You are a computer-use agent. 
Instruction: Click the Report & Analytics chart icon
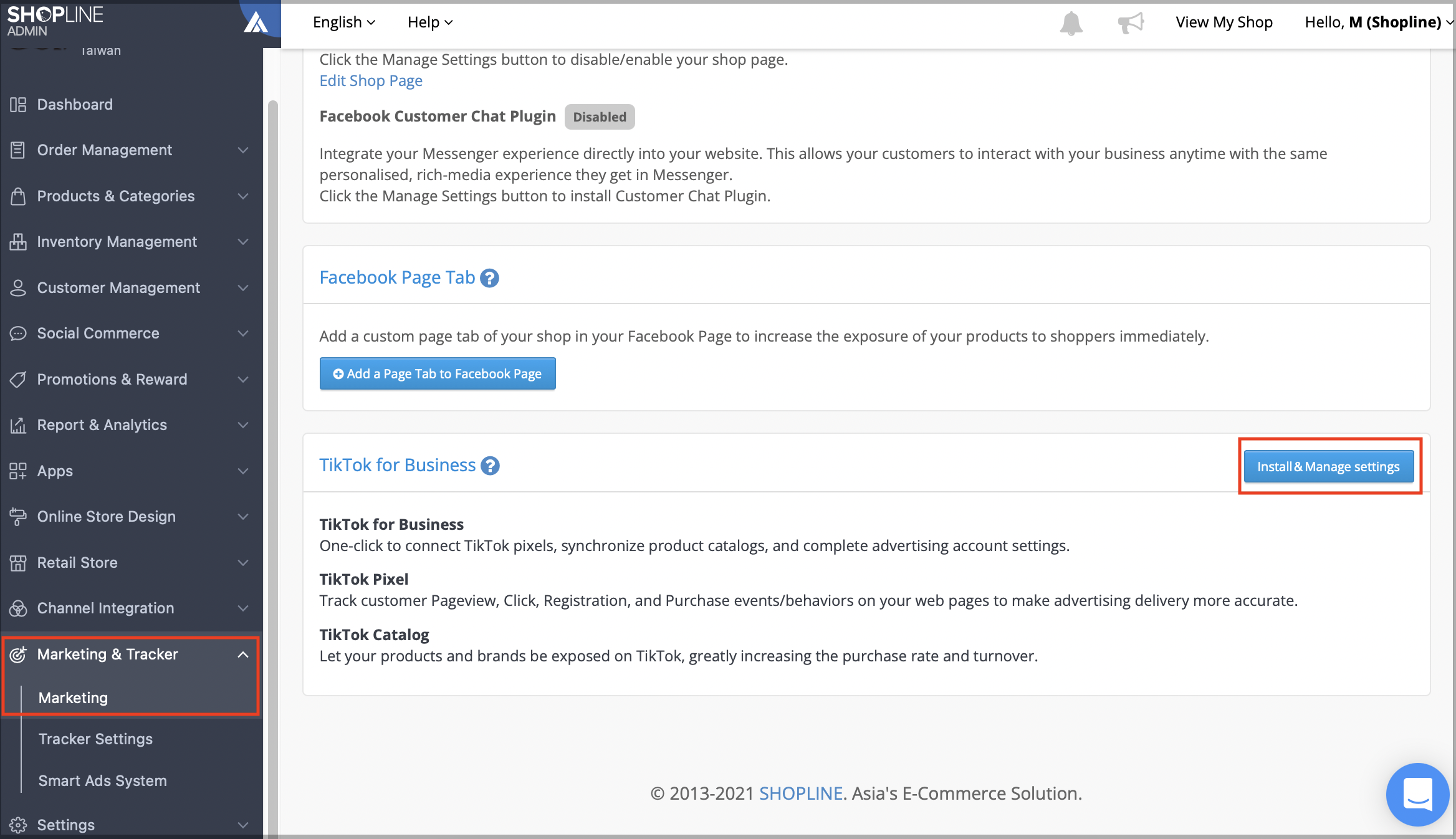coord(18,425)
